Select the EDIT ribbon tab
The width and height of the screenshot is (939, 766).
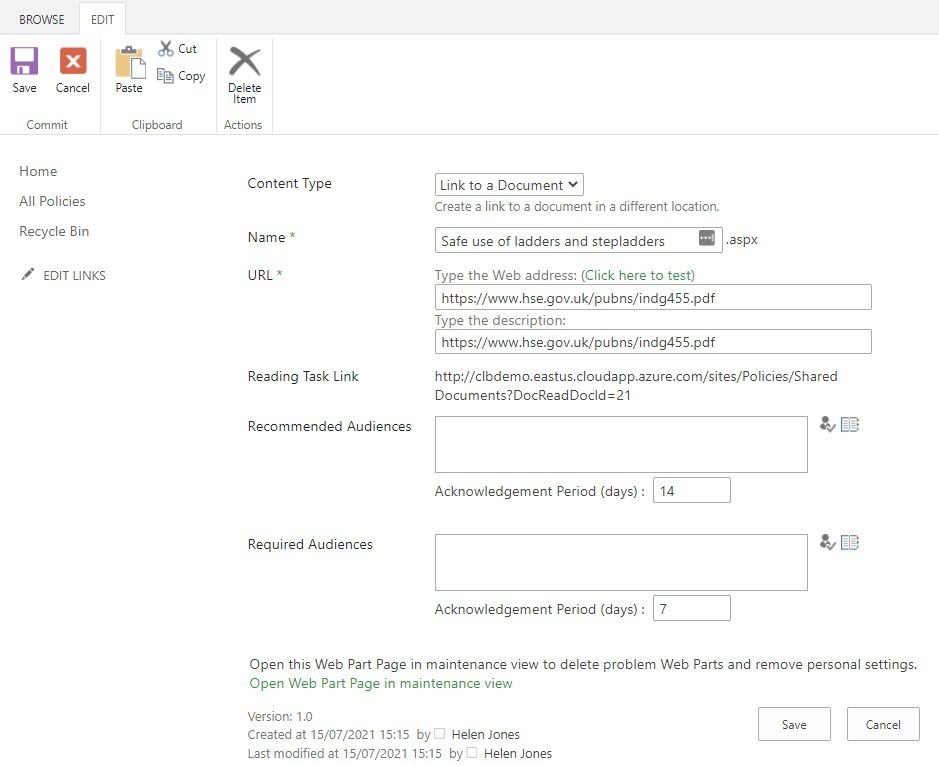102,18
